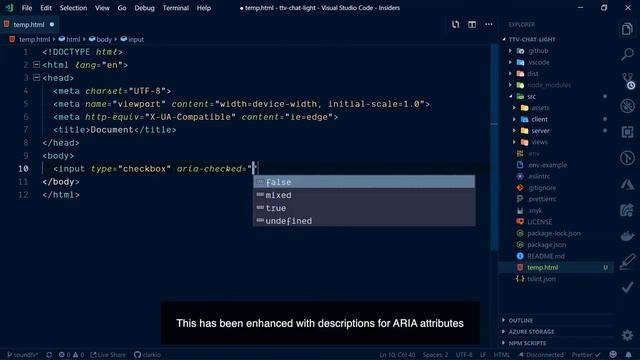The image size is (640, 360).
Task: Choose 'false' from the suggestion list
Action: (364, 182)
